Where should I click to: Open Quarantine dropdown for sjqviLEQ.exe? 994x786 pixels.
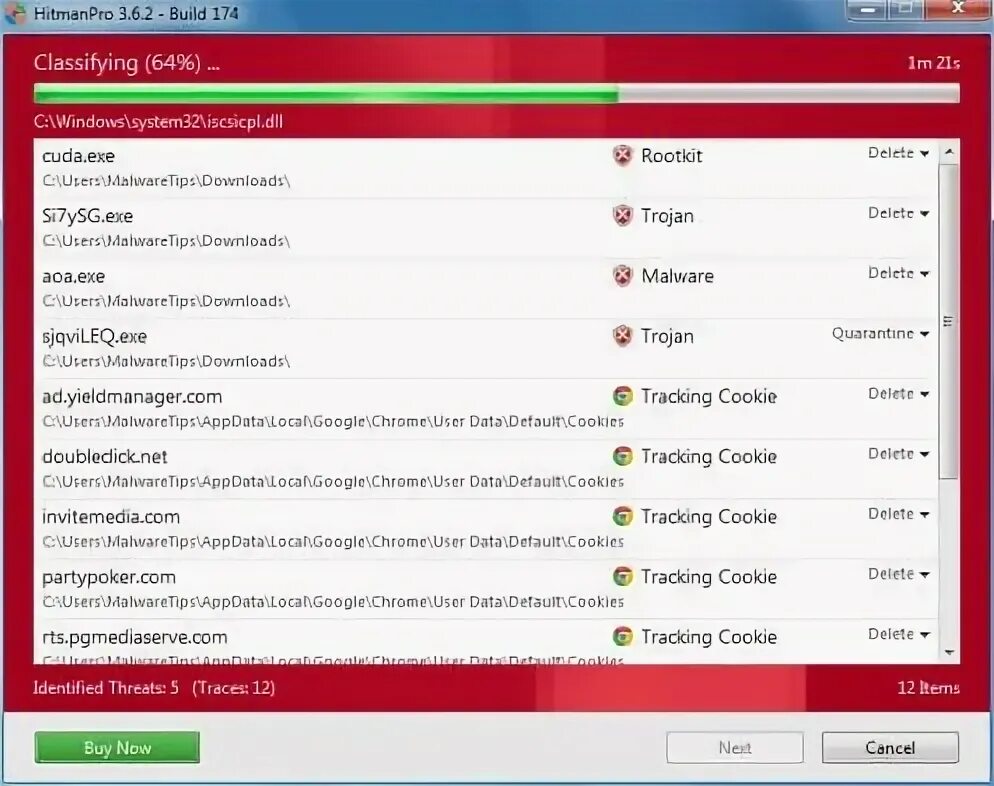(x=881, y=334)
